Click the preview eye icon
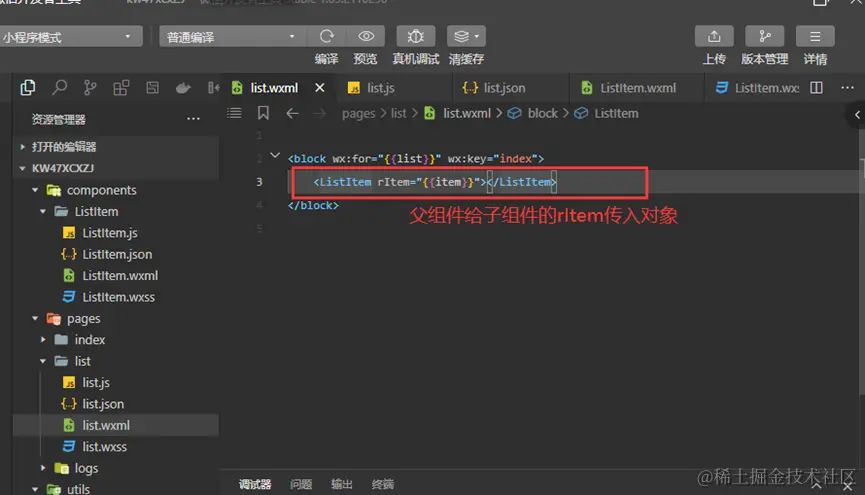This screenshot has height=495, width=865. pyautogui.click(x=366, y=36)
